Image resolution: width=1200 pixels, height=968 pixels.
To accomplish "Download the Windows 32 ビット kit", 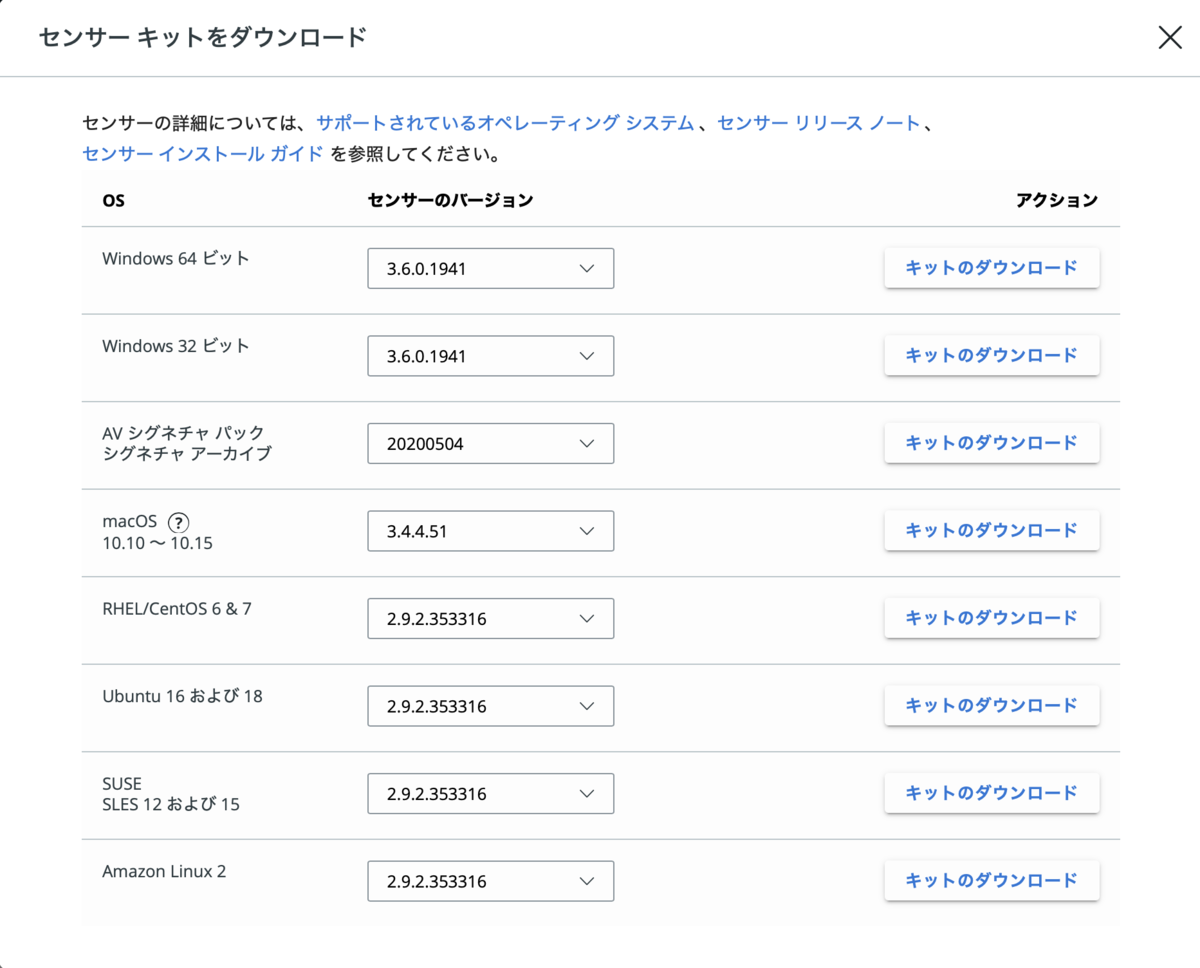I will 991,355.
